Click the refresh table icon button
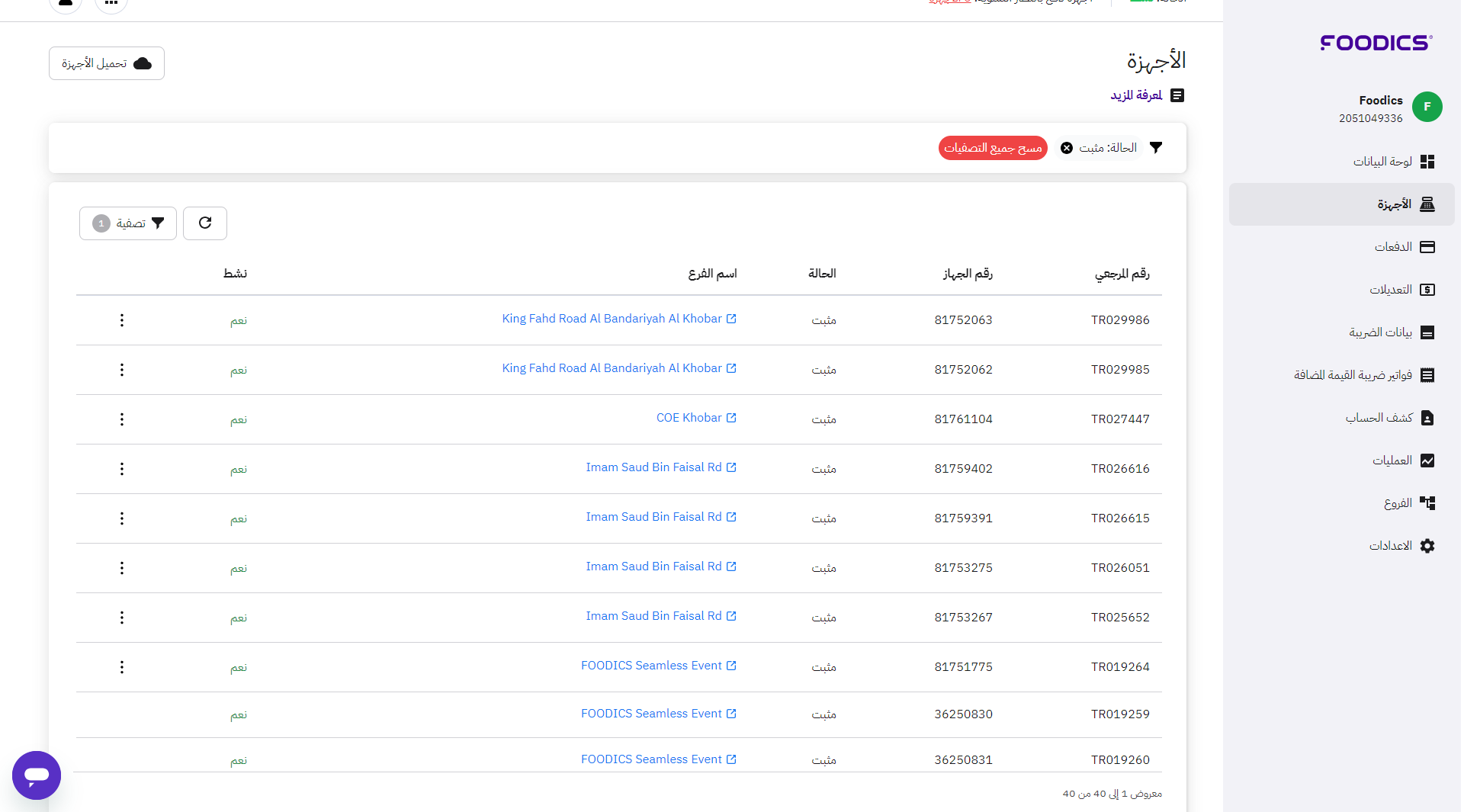The width and height of the screenshot is (1464, 812). tap(205, 223)
